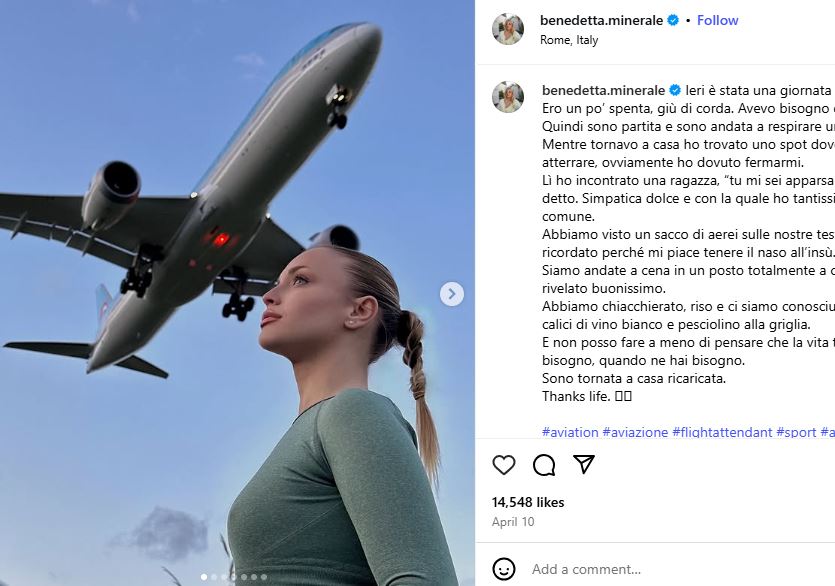This screenshot has width=835, height=586.
Task: Open the Rome, Italy location link
Action: pyautogui.click(x=569, y=40)
